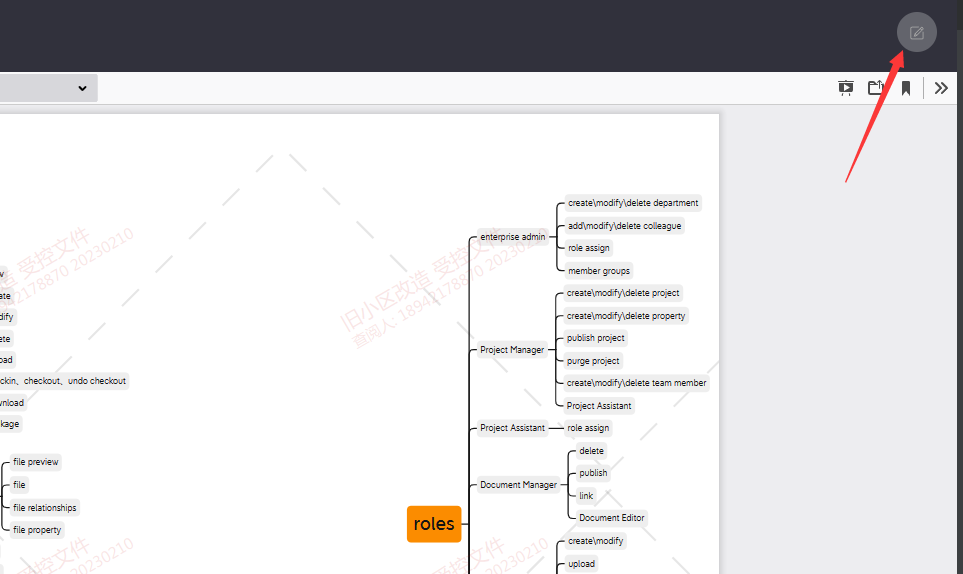Click the bookmark icon in toolbar

pyautogui.click(x=906, y=88)
